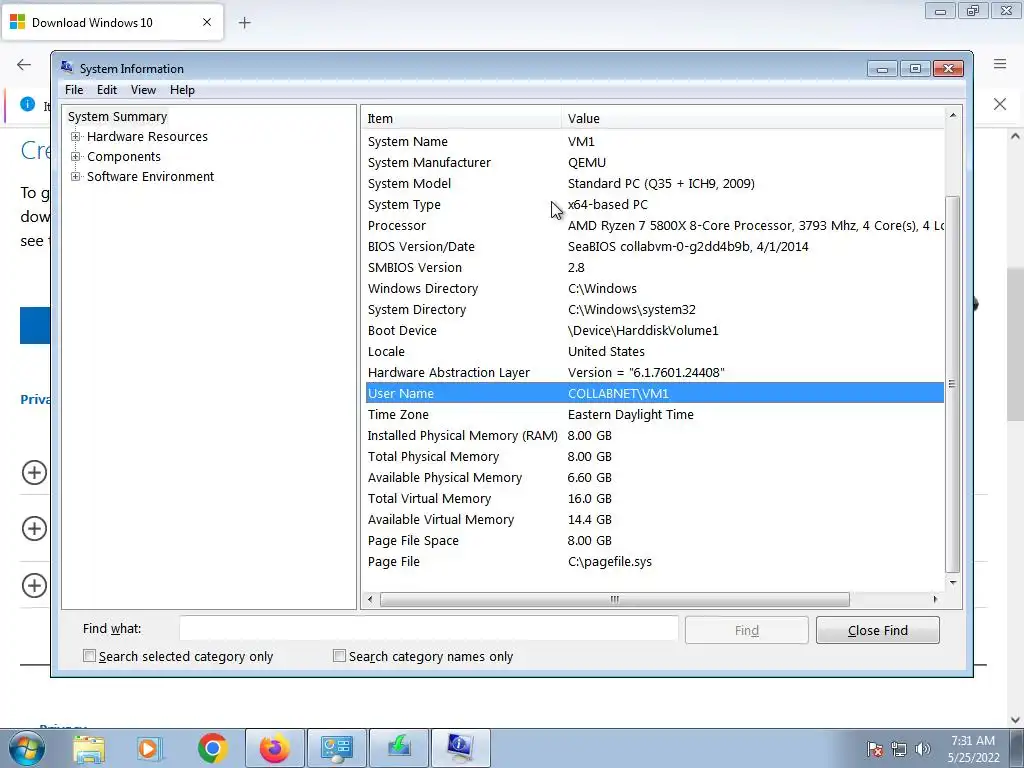Select the System Model row
The height and width of the screenshot is (768, 1024).
pyautogui.click(x=654, y=184)
